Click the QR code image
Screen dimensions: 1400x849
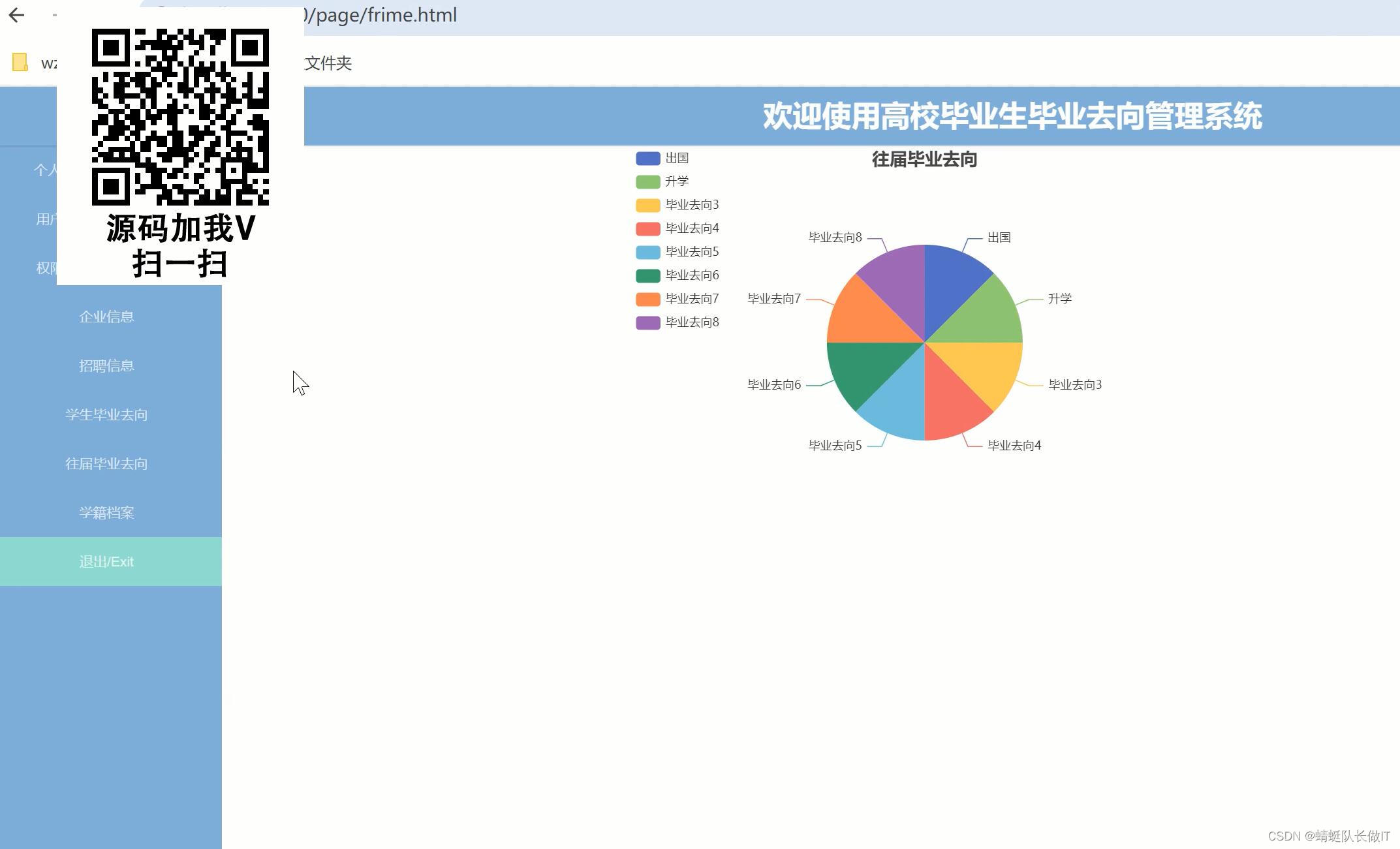180,117
